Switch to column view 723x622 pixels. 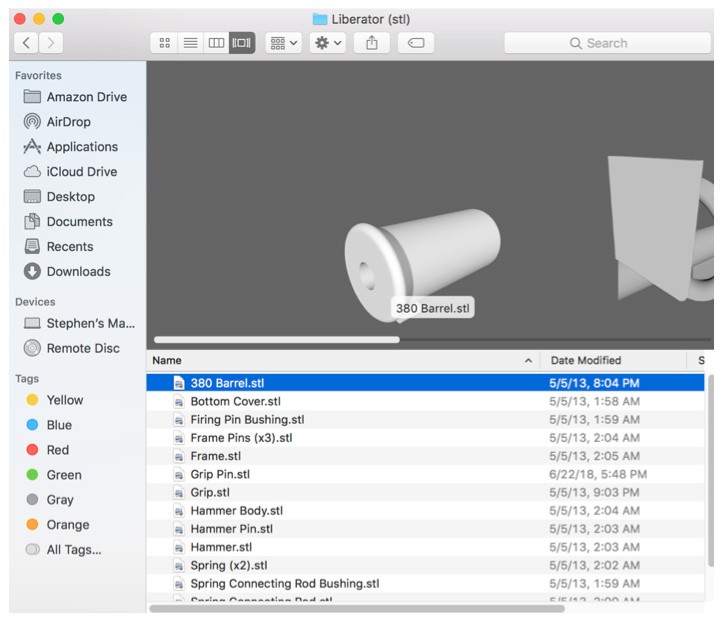pos(216,43)
